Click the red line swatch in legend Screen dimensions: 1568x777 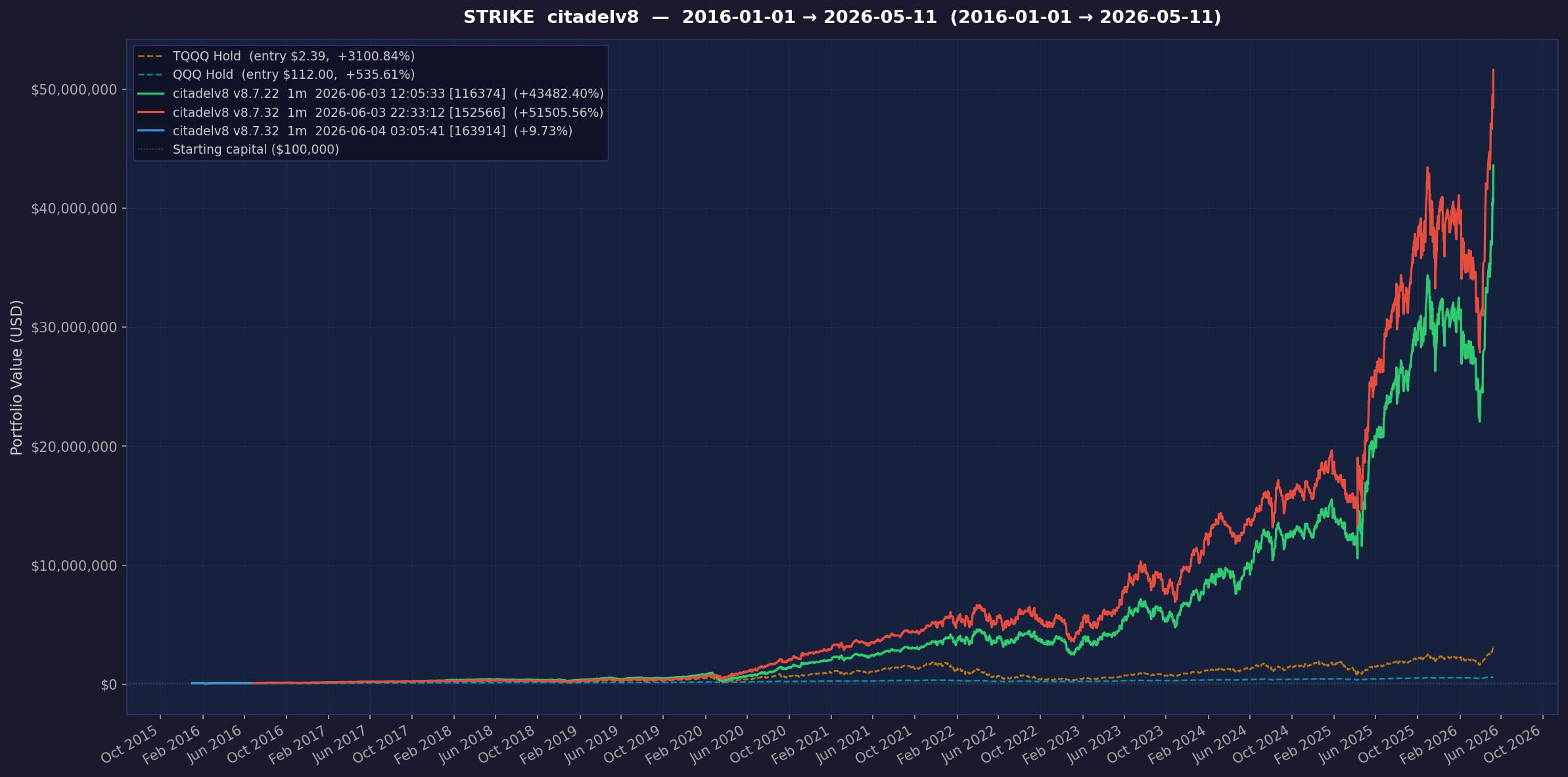[x=150, y=112]
